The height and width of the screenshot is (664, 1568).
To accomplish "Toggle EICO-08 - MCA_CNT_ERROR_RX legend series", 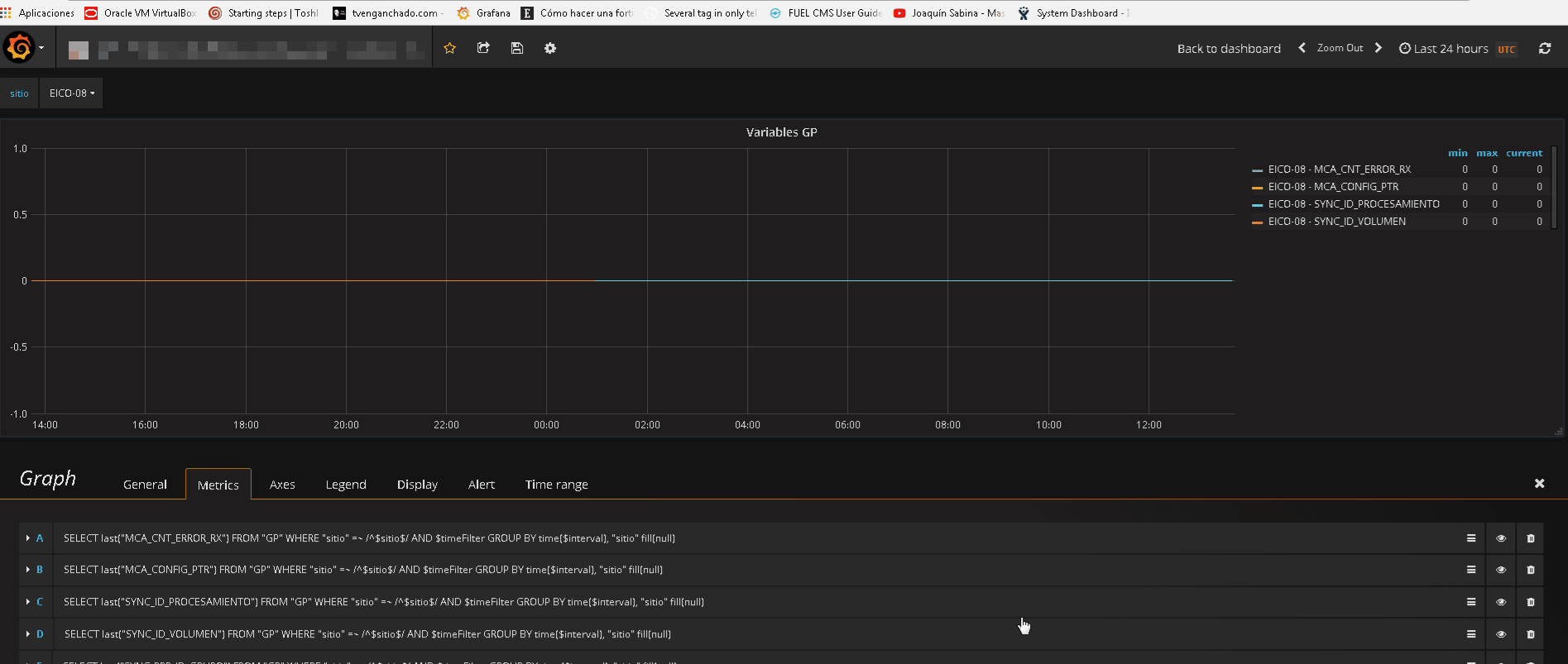I will [x=1340, y=170].
